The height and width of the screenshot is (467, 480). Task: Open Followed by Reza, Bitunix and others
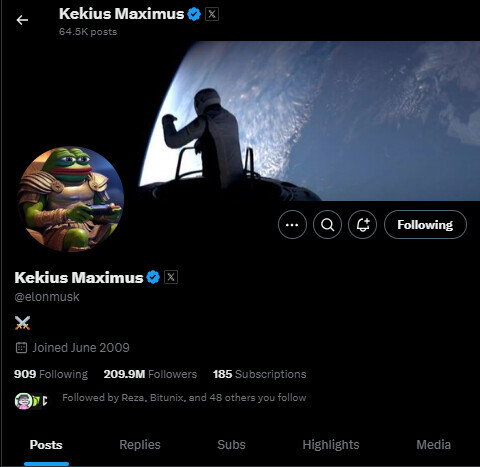(184, 398)
